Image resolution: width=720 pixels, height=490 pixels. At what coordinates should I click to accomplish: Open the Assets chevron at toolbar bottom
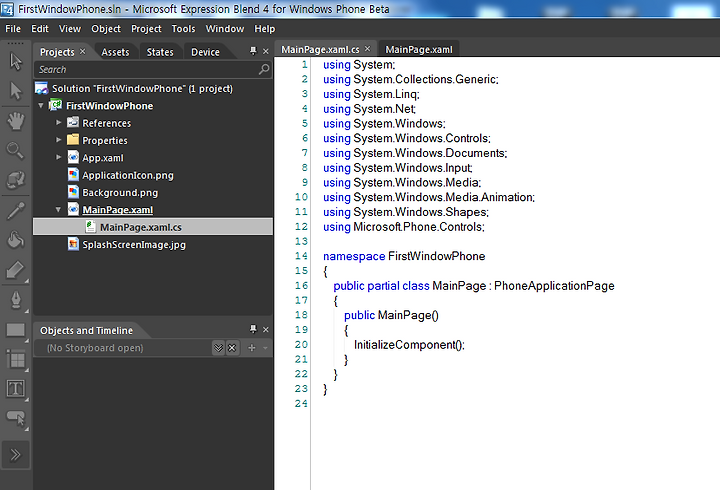(x=16, y=455)
